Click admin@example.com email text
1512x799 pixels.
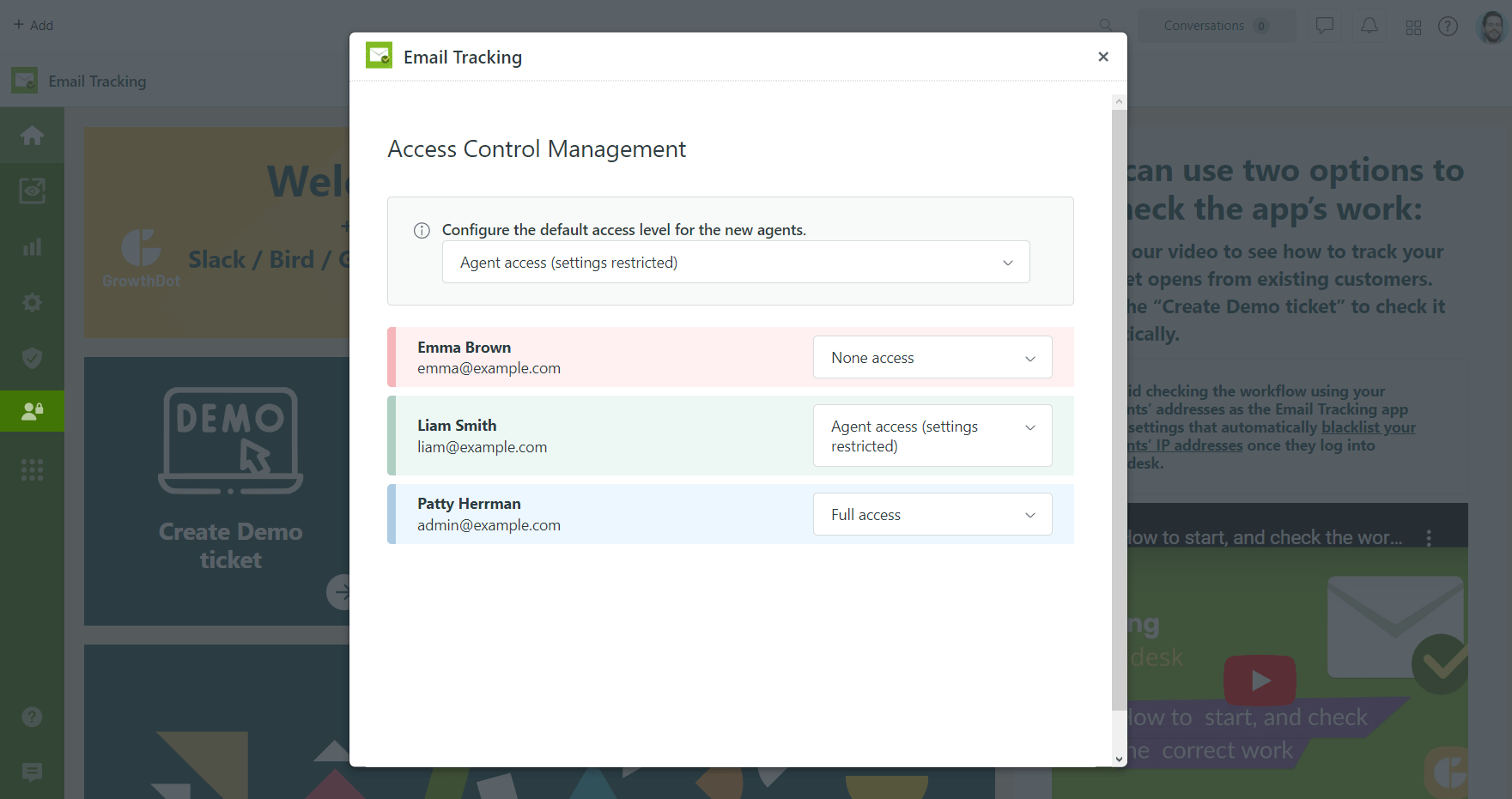(x=489, y=525)
